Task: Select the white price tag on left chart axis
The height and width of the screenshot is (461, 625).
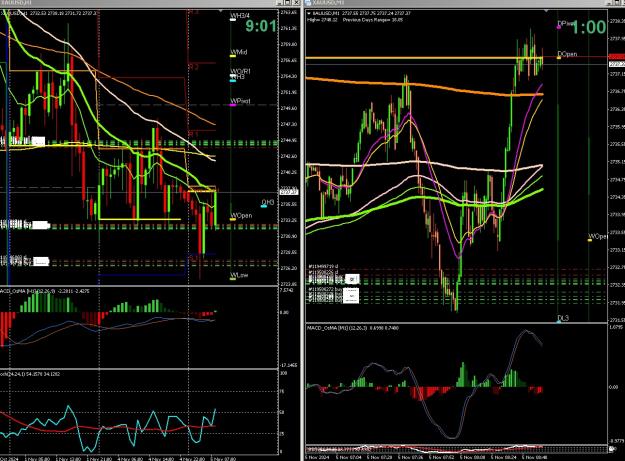Action: pos(289,192)
